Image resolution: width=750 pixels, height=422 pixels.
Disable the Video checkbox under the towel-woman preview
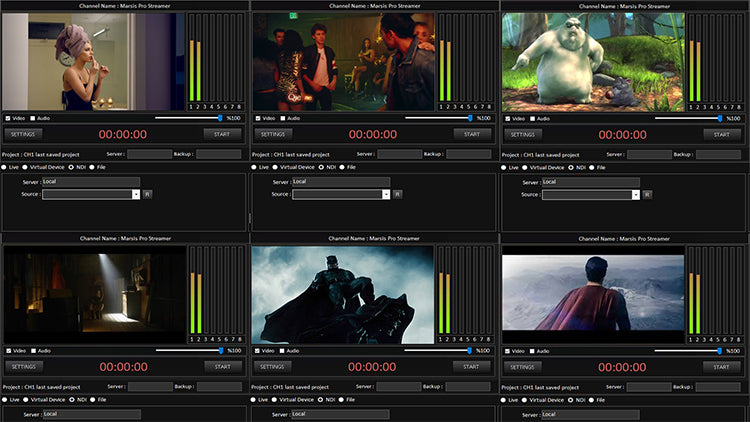[x=8, y=118]
